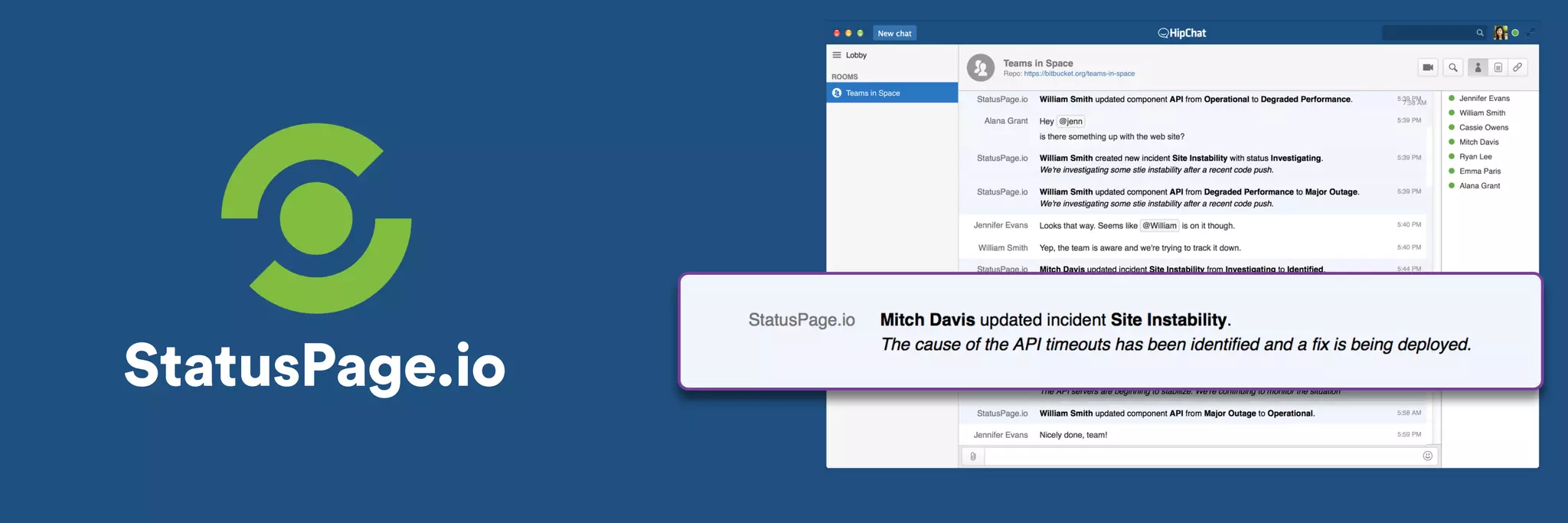
Task: Click the New chat button
Action: [894, 33]
